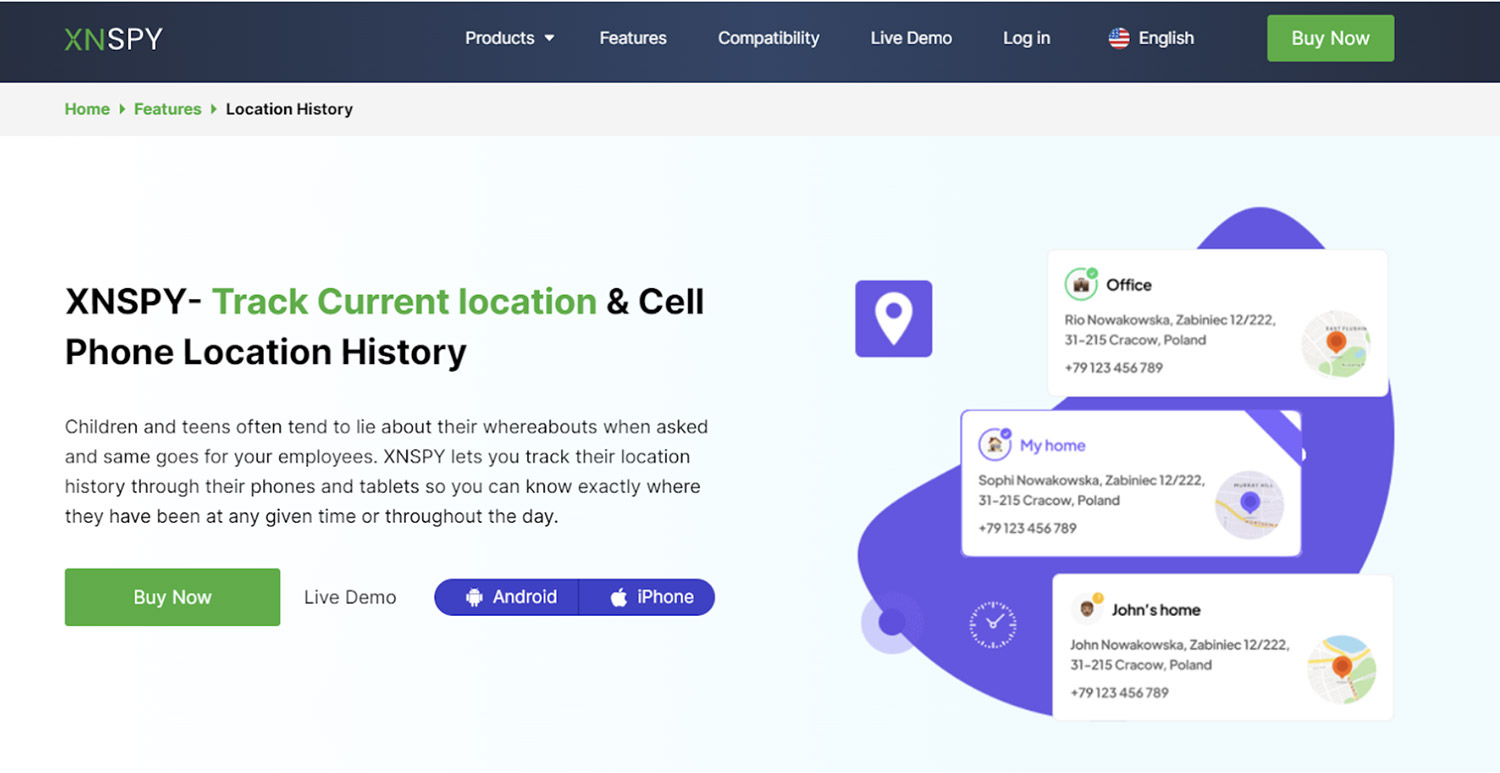The image size is (1500, 773).
Task: Click the My home card title
Action: tap(1052, 445)
